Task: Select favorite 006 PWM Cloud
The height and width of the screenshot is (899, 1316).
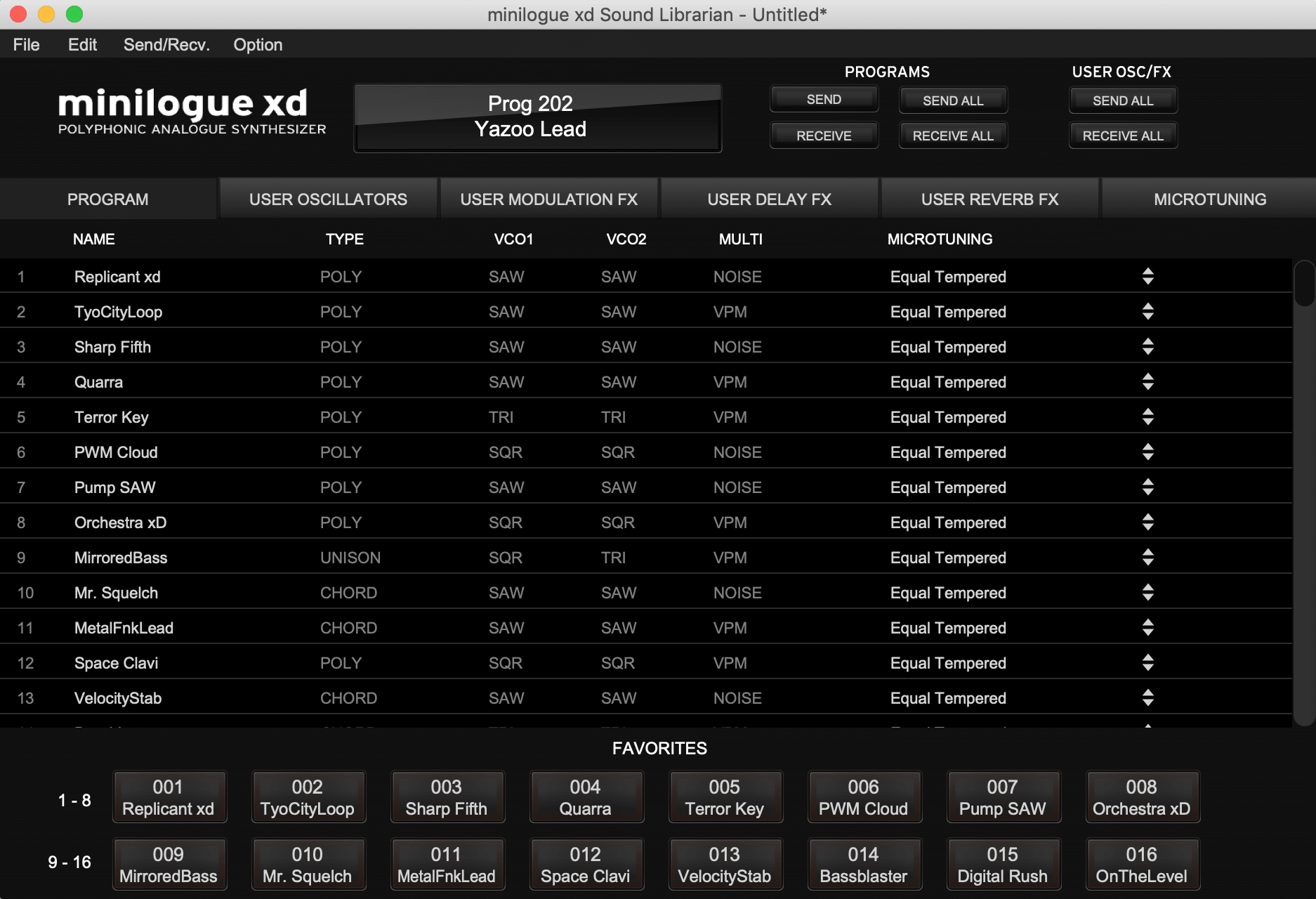Action: coord(864,797)
